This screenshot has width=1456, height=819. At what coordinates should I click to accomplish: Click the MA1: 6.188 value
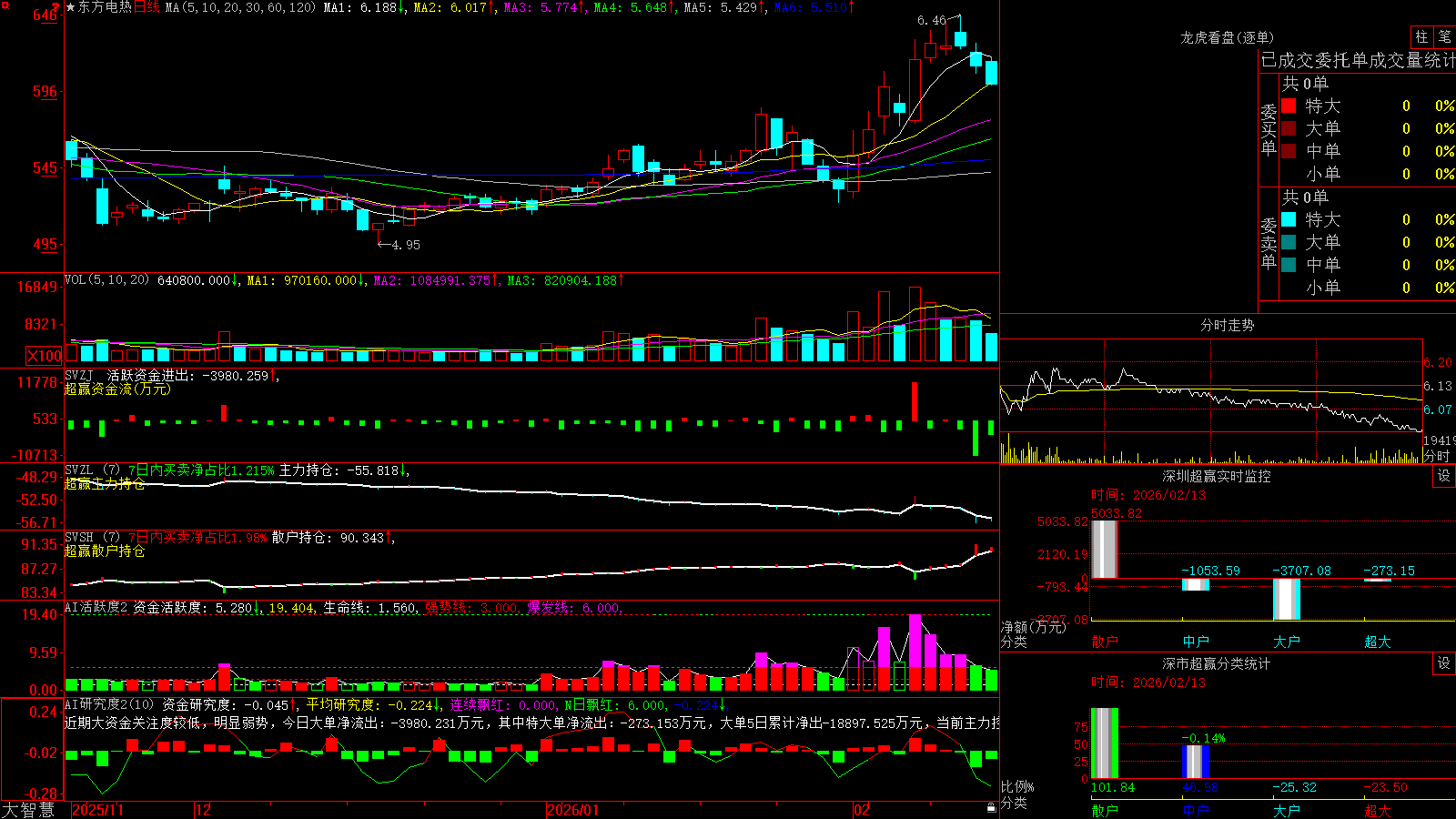pyautogui.click(x=364, y=7)
